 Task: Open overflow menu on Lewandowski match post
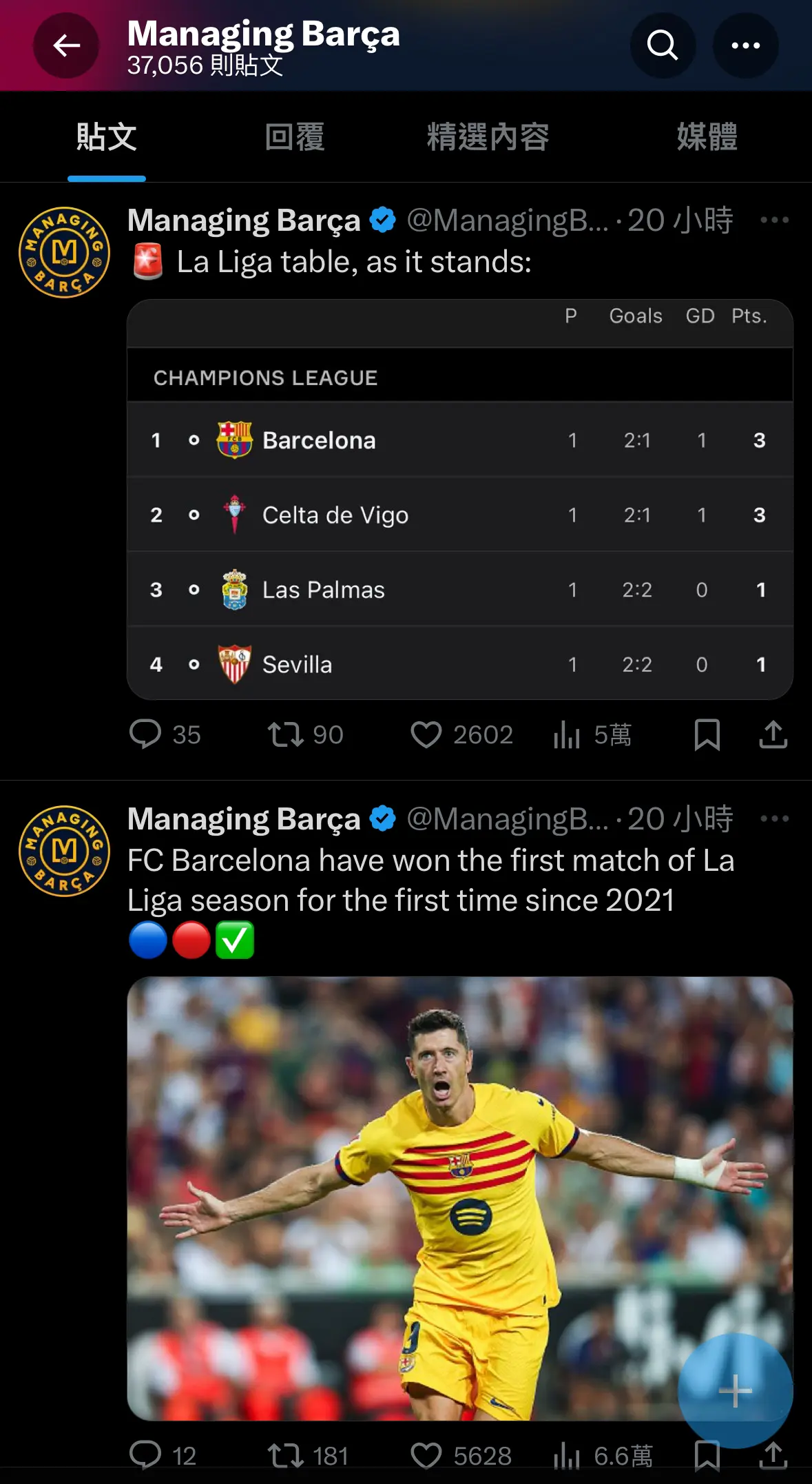(774, 819)
